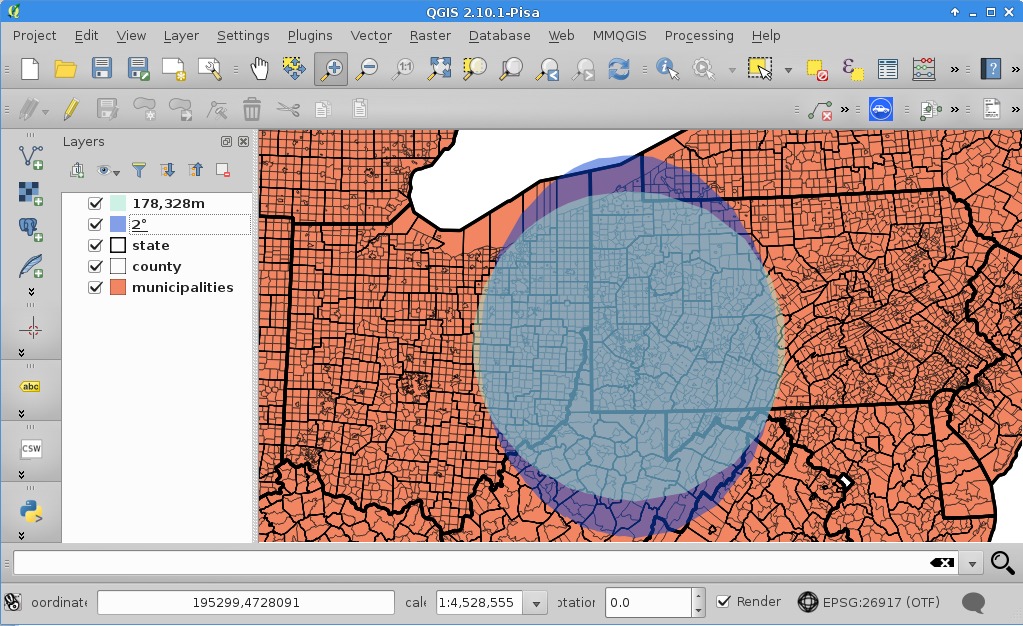
Task: Open the Vector menu
Action: (370, 35)
